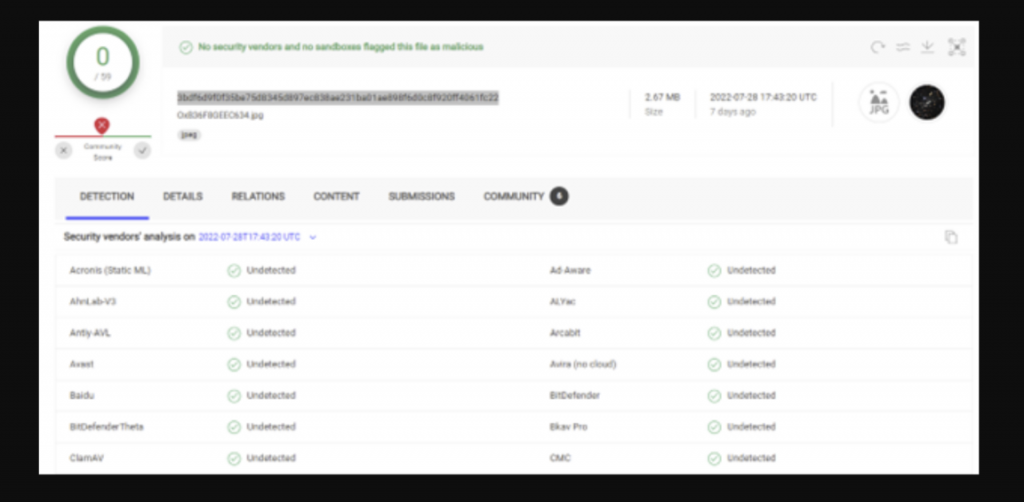Image resolution: width=1024 pixels, height=502 pixels.
Task: Open the Community tab
Action: (x=514, y=196)
